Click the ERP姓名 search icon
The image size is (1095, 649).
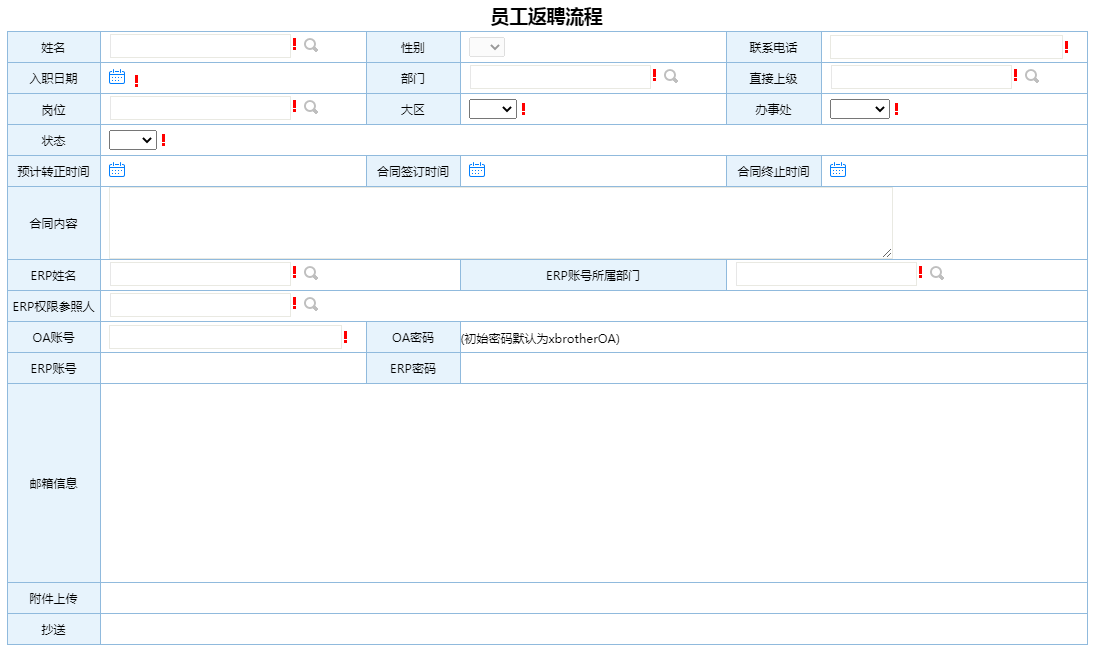[x=311, y=273]
